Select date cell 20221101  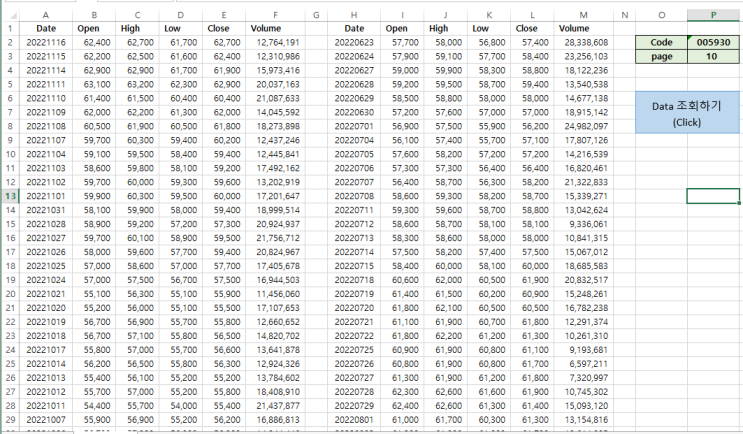[46, 196]
